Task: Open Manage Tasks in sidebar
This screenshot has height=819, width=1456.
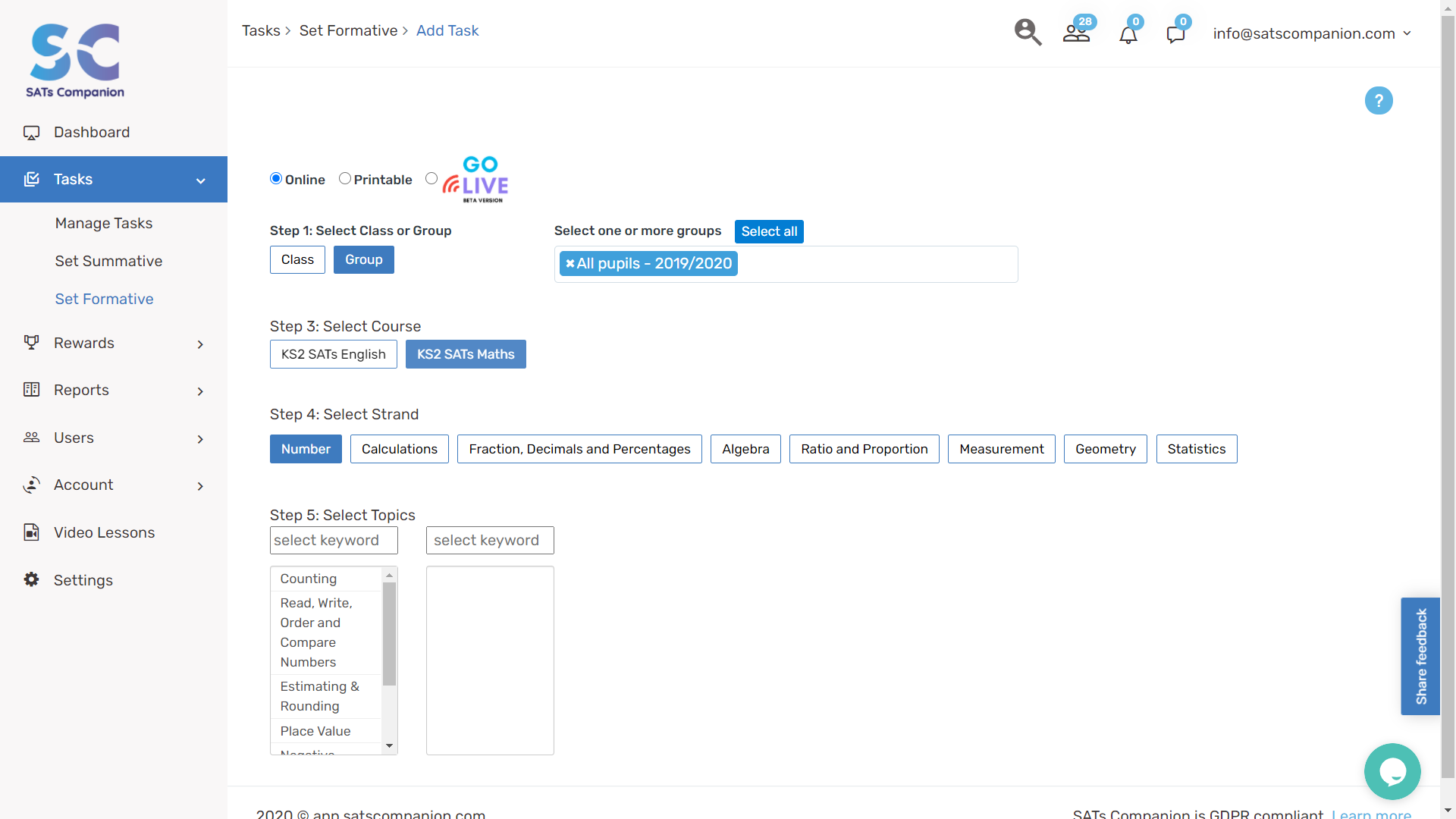Action: [x=104, y=223]
